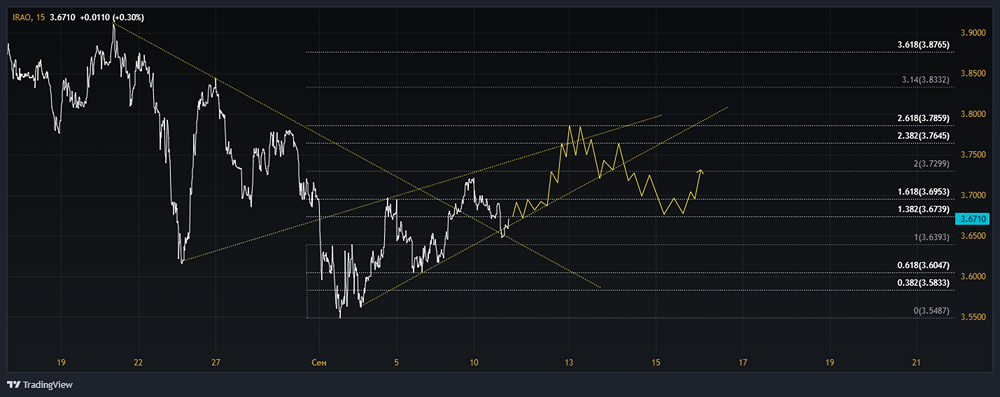The height and width of the screenshot is (397, 1000).
Task: Click the 0.382(3.5833) Fibonacci label
Action: click(923, 282)
